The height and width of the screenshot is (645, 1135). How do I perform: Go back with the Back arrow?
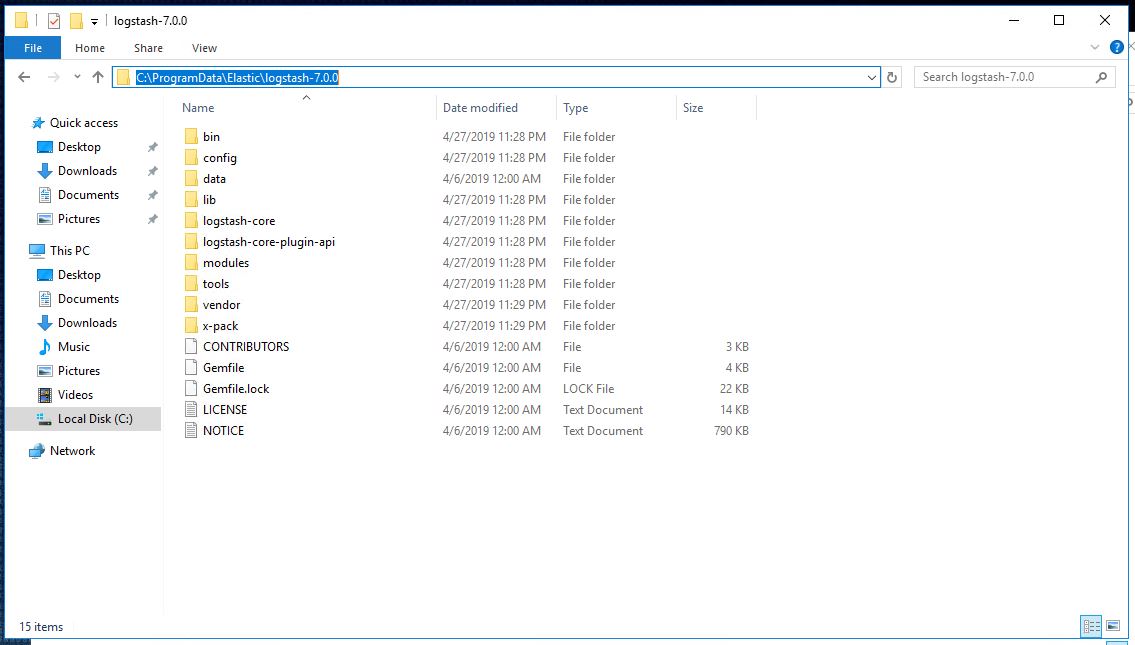[24, 77]
